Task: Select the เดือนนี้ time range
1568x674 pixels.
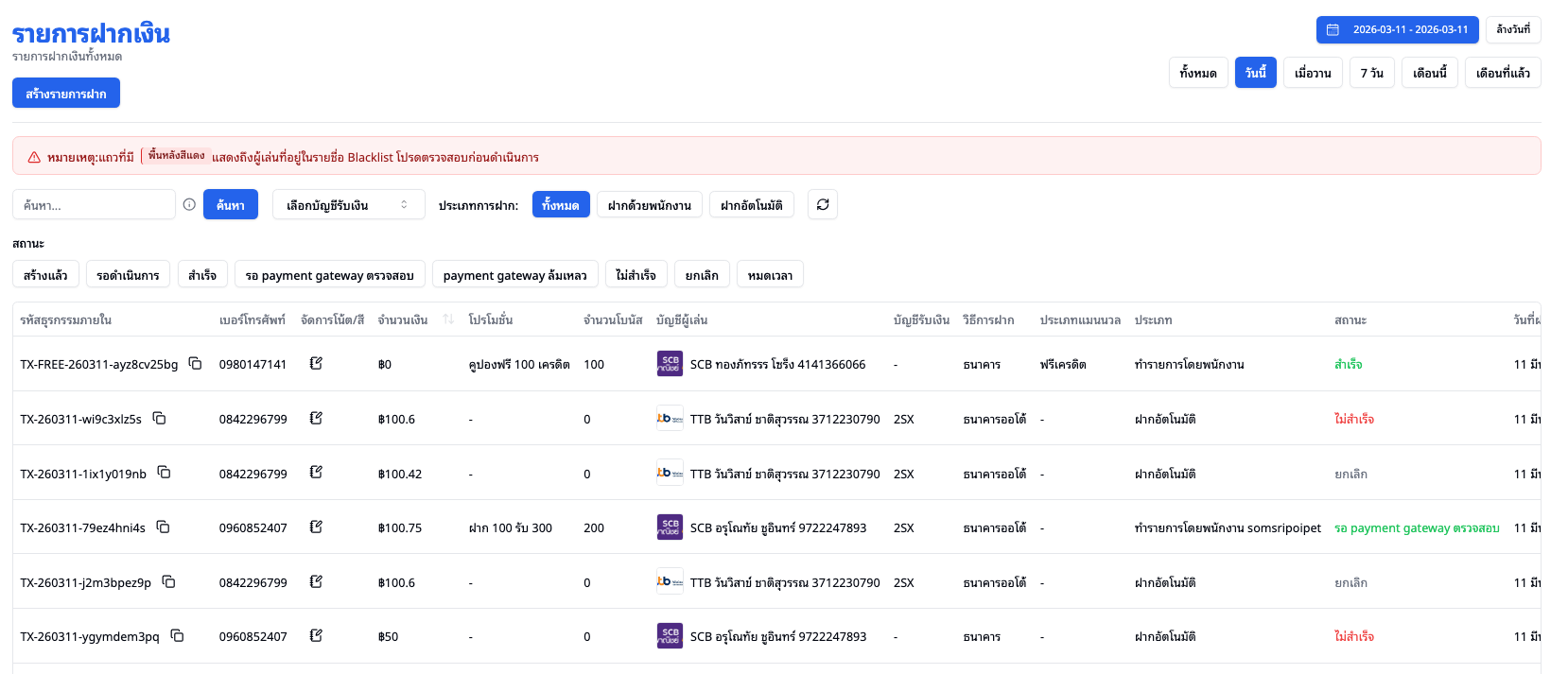Action: [x=1429, y=73]
